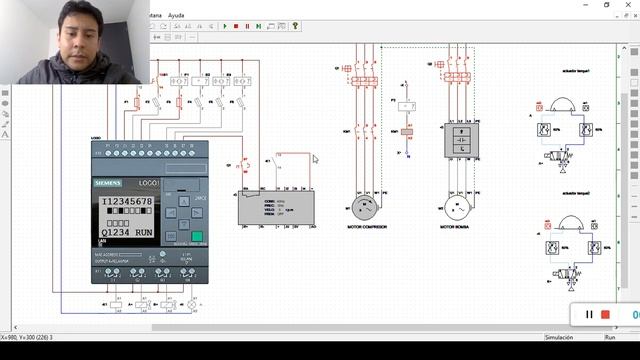
Task: Click the signal lamp connected to LOGO output Q4
Action: coord(191,304)
